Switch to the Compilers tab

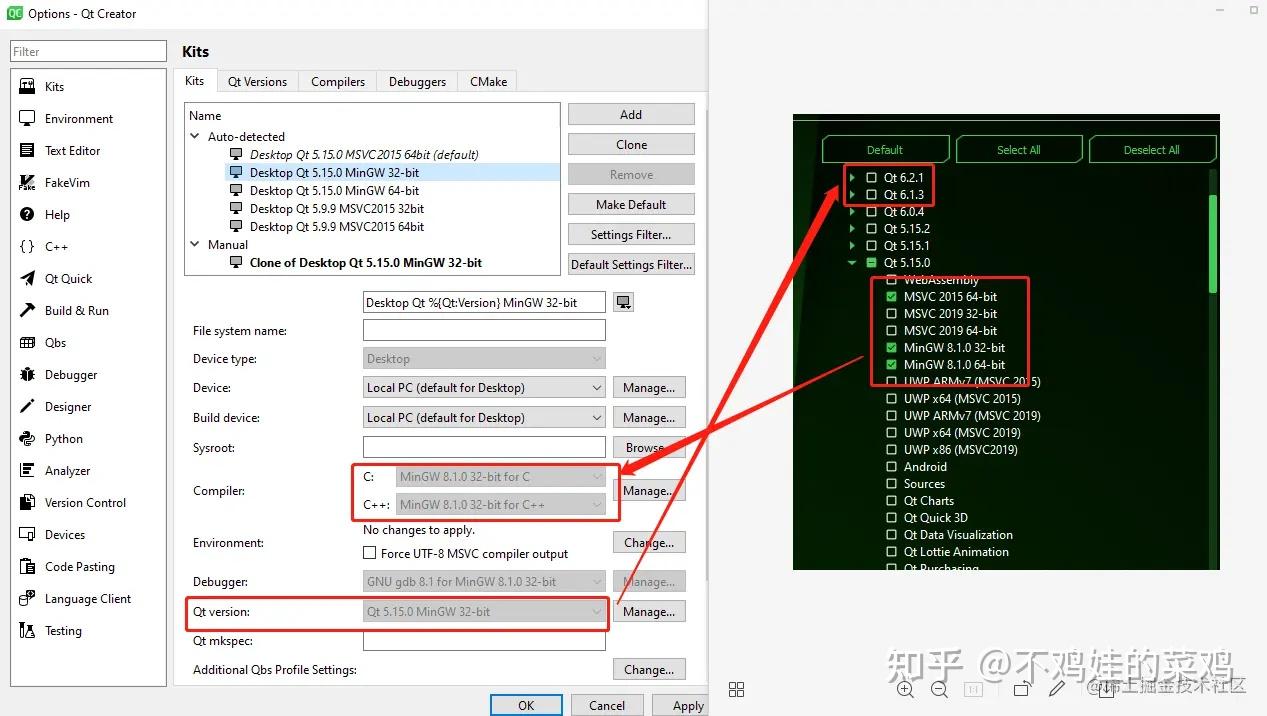pyautogui.click(x=337, y=81)
